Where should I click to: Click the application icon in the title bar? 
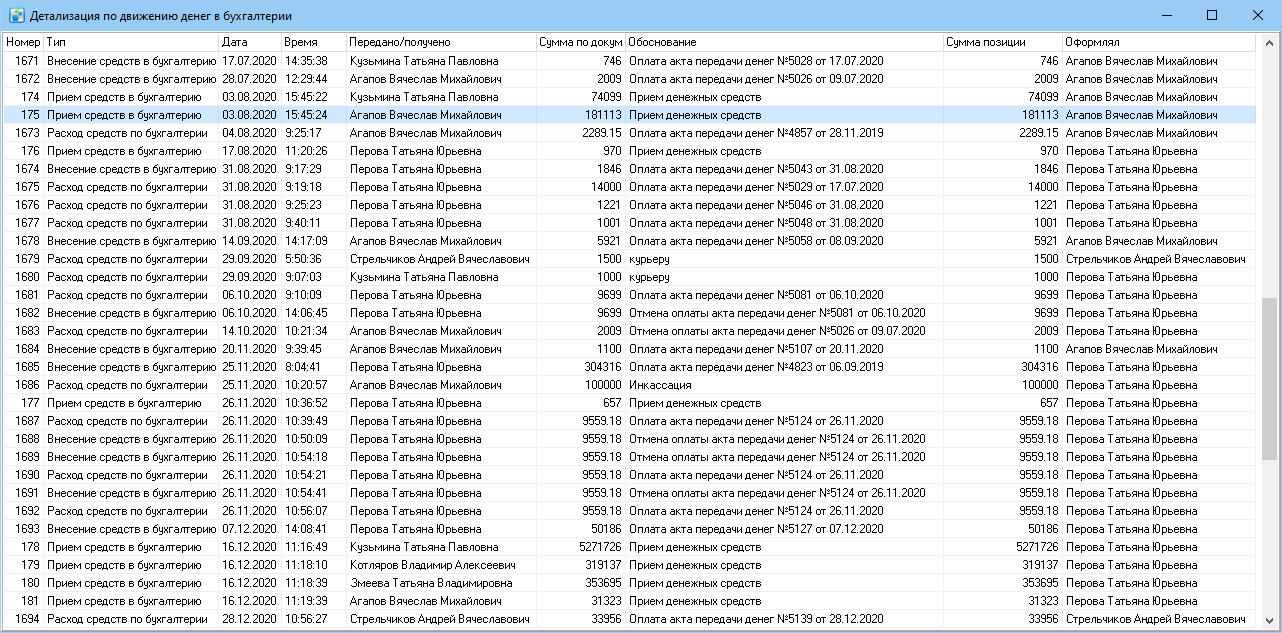[16, 15]
